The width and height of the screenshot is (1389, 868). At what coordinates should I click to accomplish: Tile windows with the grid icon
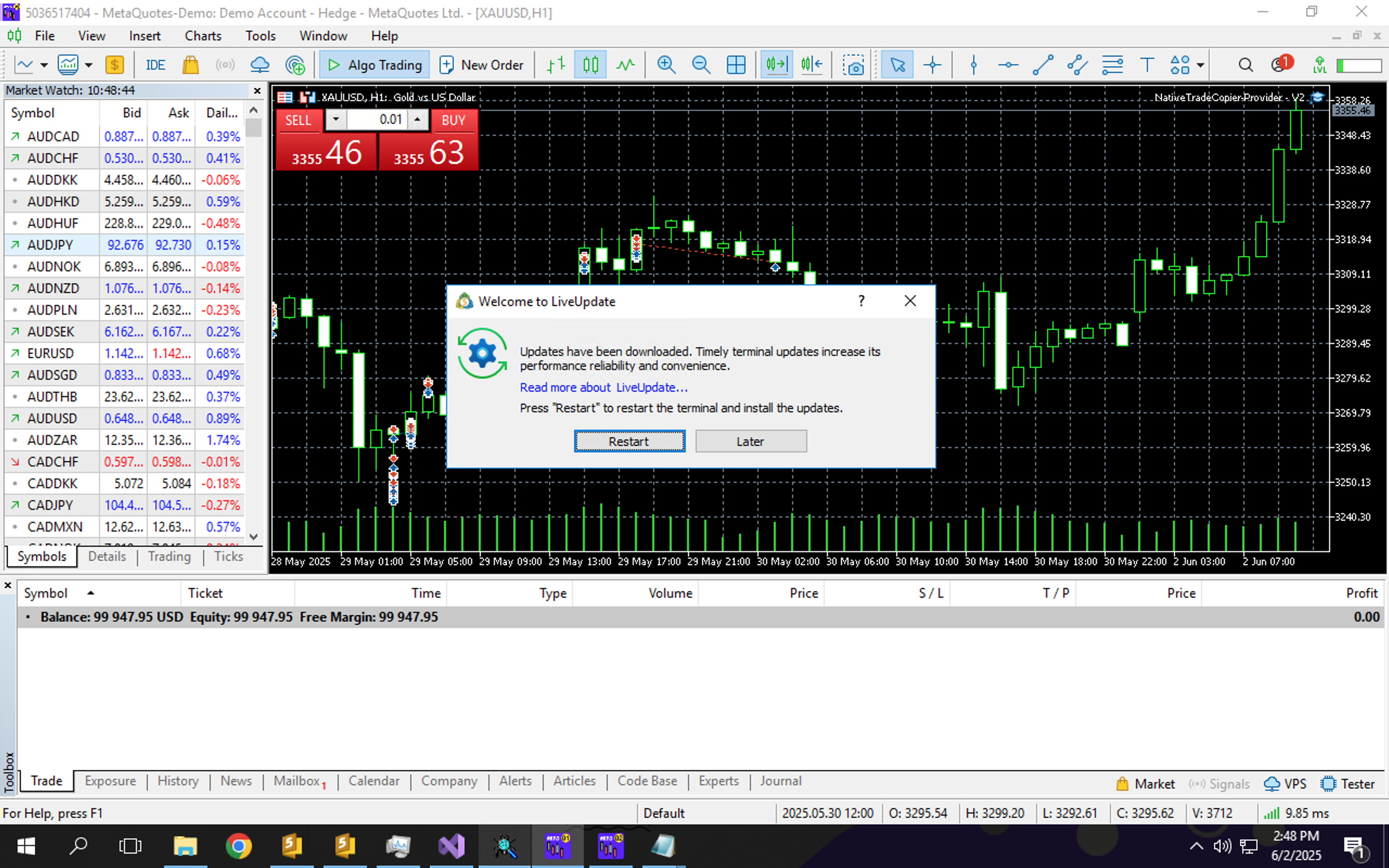pyautogui.click(x=736, y=65)
